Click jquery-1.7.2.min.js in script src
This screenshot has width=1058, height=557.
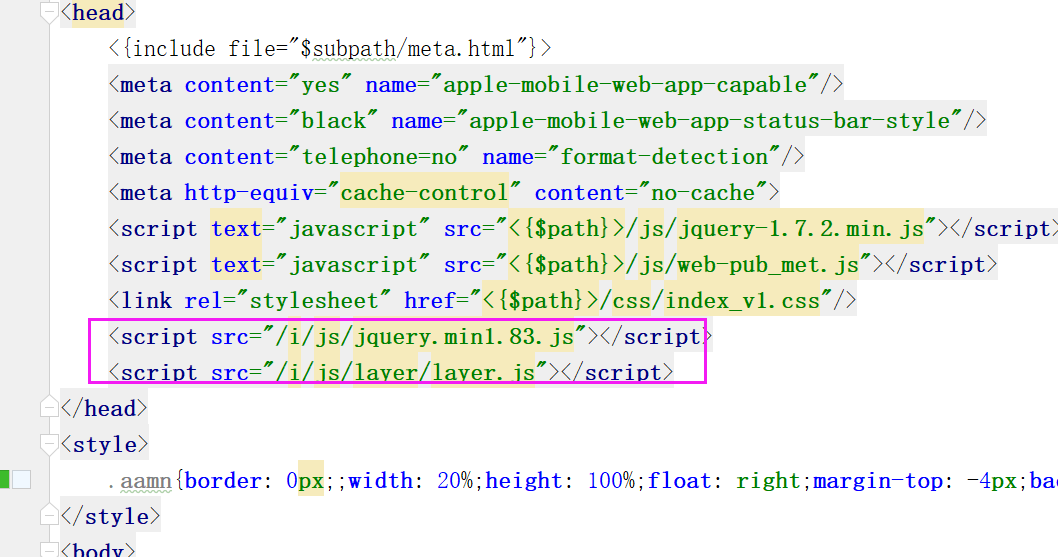(801, 229)
